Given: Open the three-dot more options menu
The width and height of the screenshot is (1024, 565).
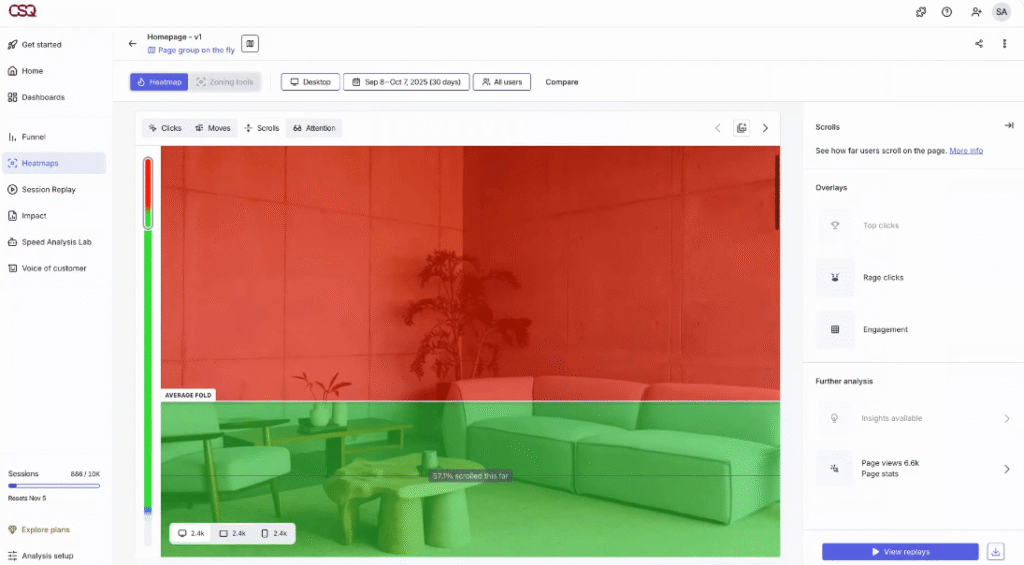Looking at the screenshot, I should [x=1004, y=44].
